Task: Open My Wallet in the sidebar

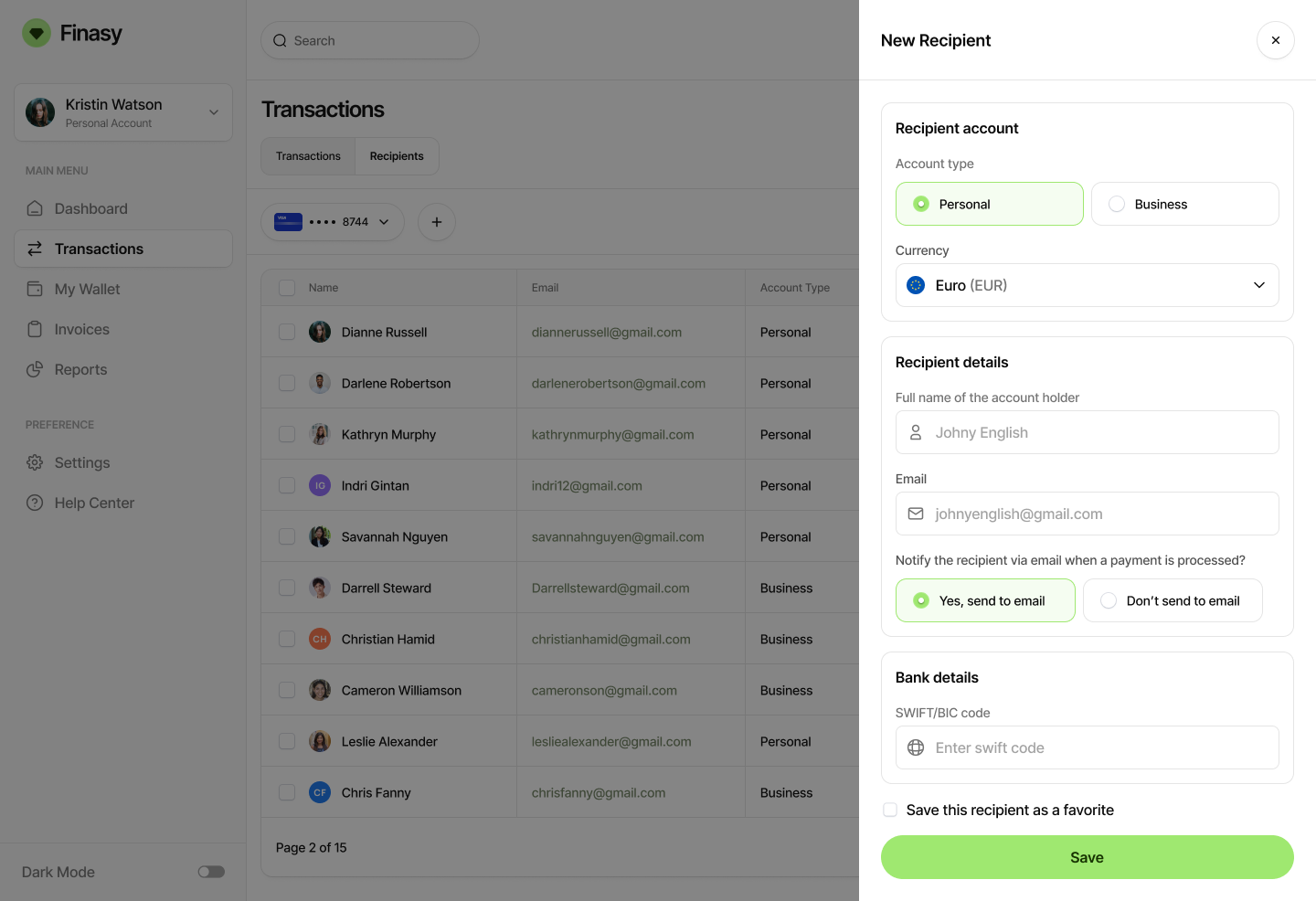Action: coord(123,289)
